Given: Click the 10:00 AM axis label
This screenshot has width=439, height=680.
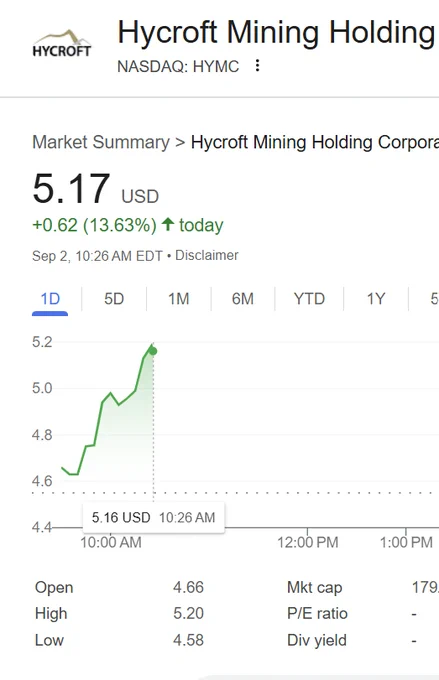Looking at the screenshot, I should coord(111,542).
